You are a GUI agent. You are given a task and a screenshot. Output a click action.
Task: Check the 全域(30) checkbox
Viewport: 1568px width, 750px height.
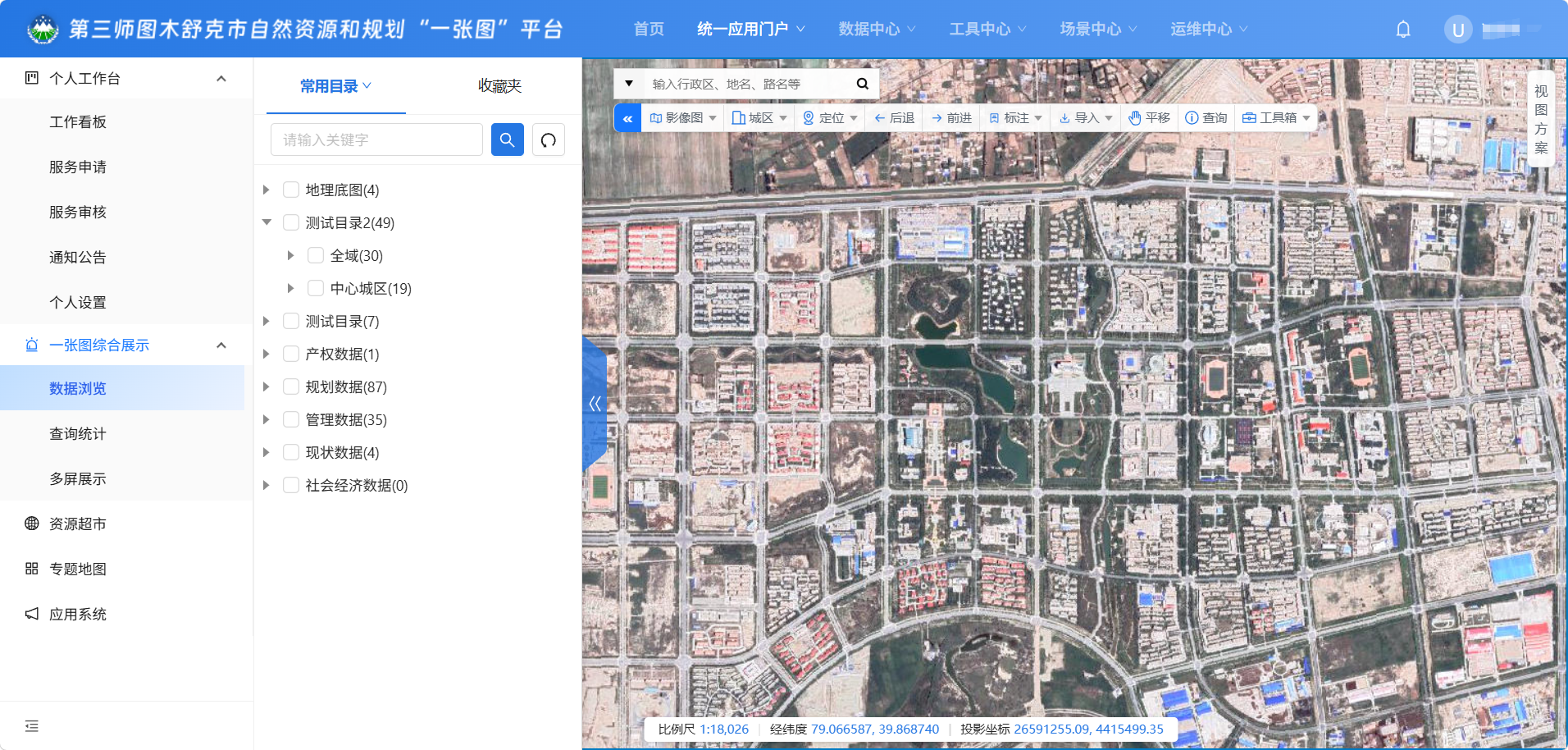pyautogui.click(x=316, y=255)
